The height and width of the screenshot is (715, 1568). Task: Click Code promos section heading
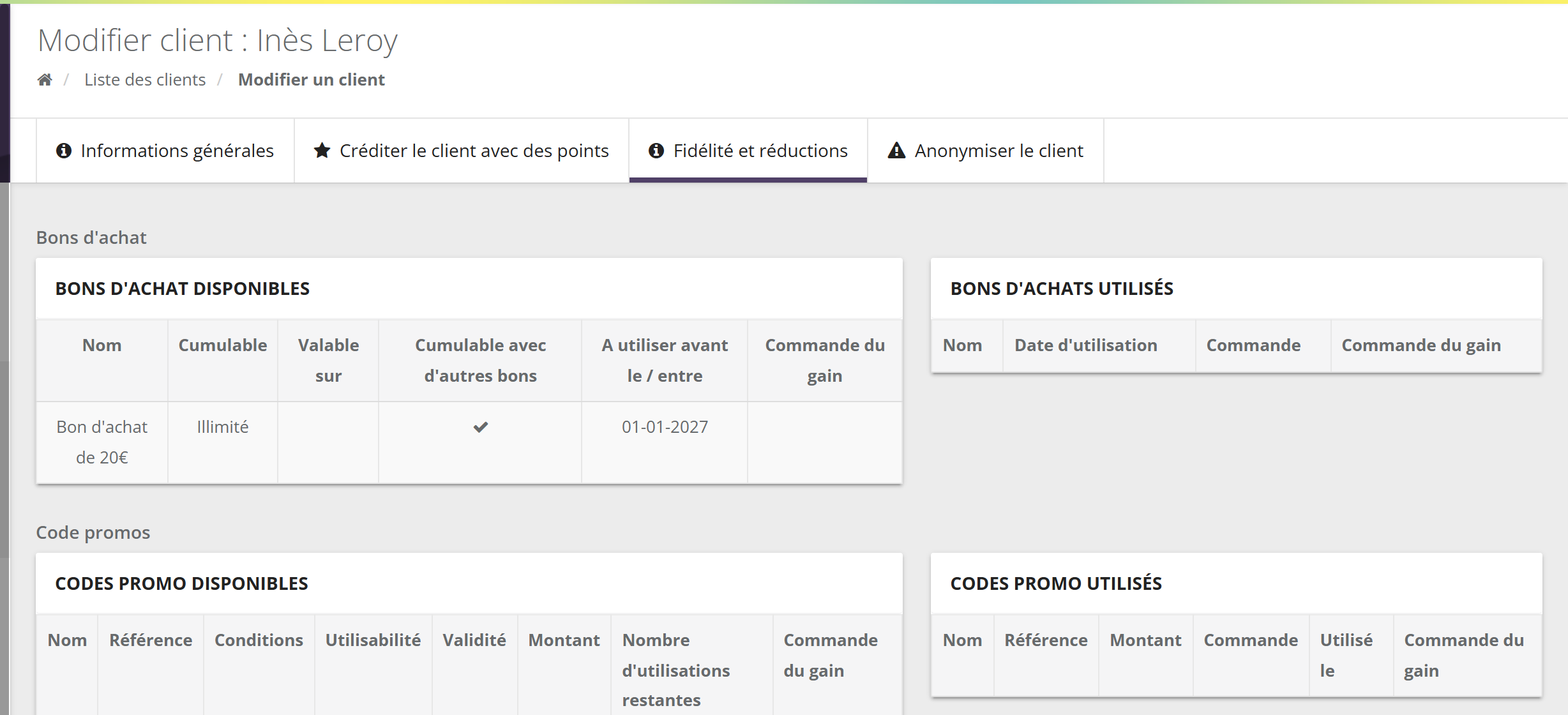click(93, 532)
